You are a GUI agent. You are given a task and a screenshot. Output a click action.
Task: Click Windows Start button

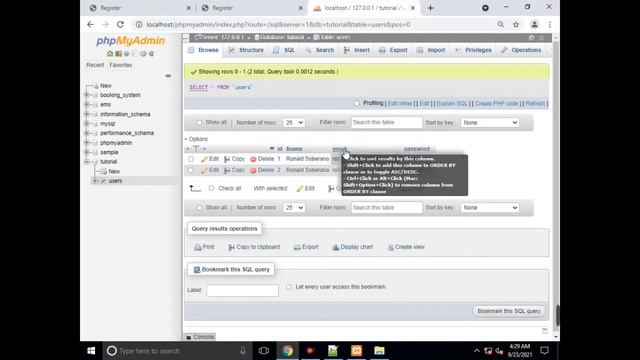[x=91, y=351]
